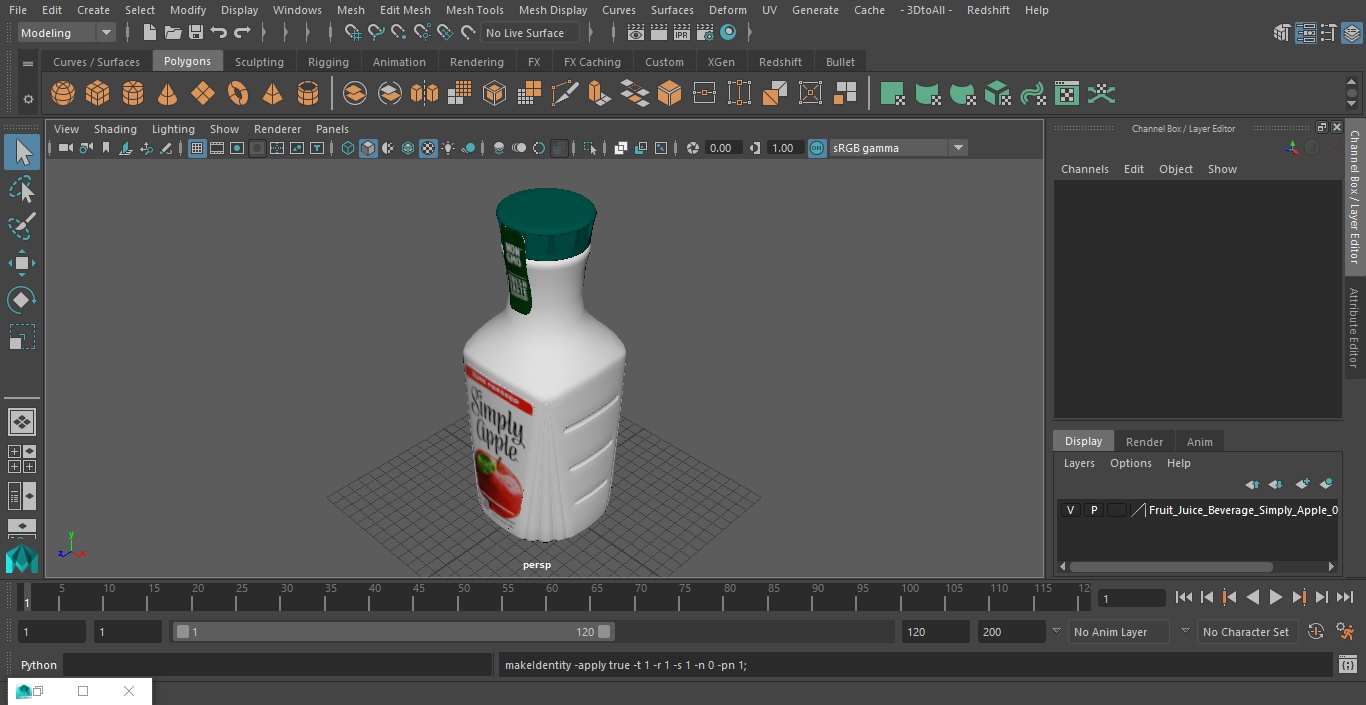Click the Redo arrow icon
This screenshot has height=705, width=1366.
click(242, 33)
